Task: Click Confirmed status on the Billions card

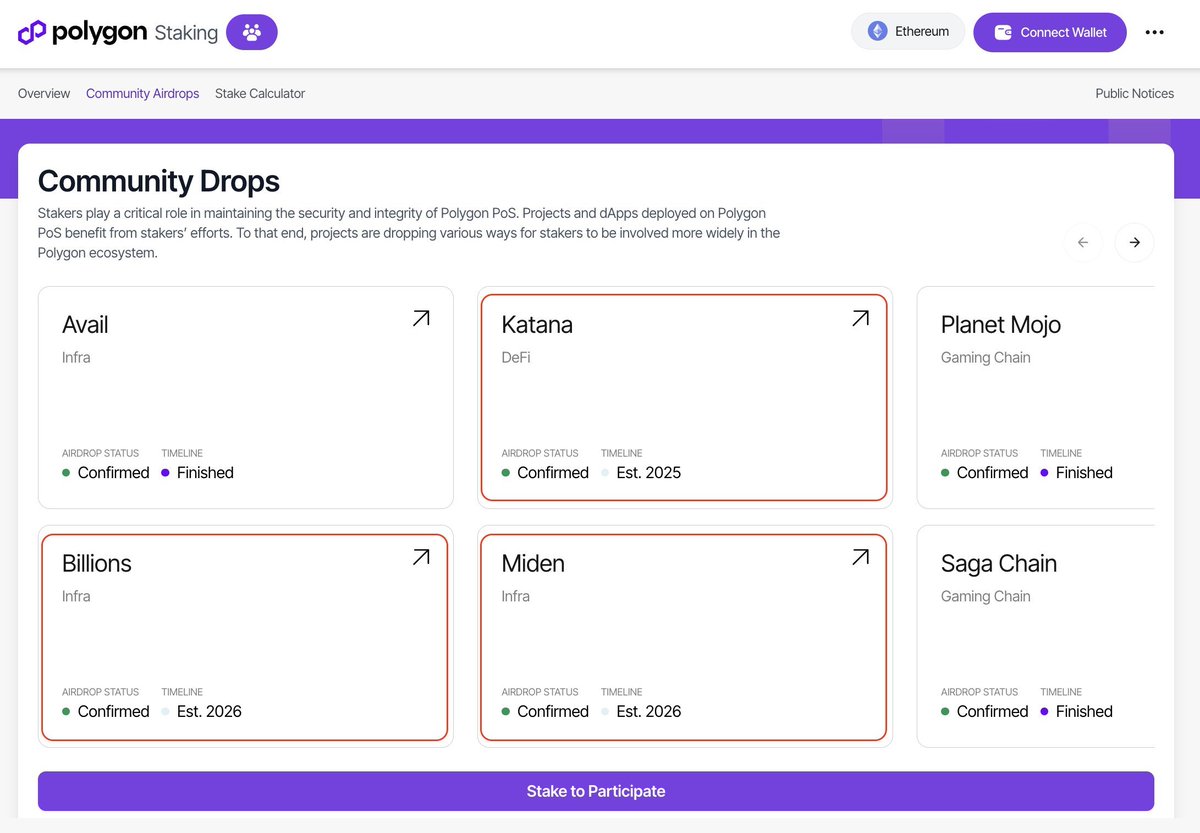Action: point(113,712)
